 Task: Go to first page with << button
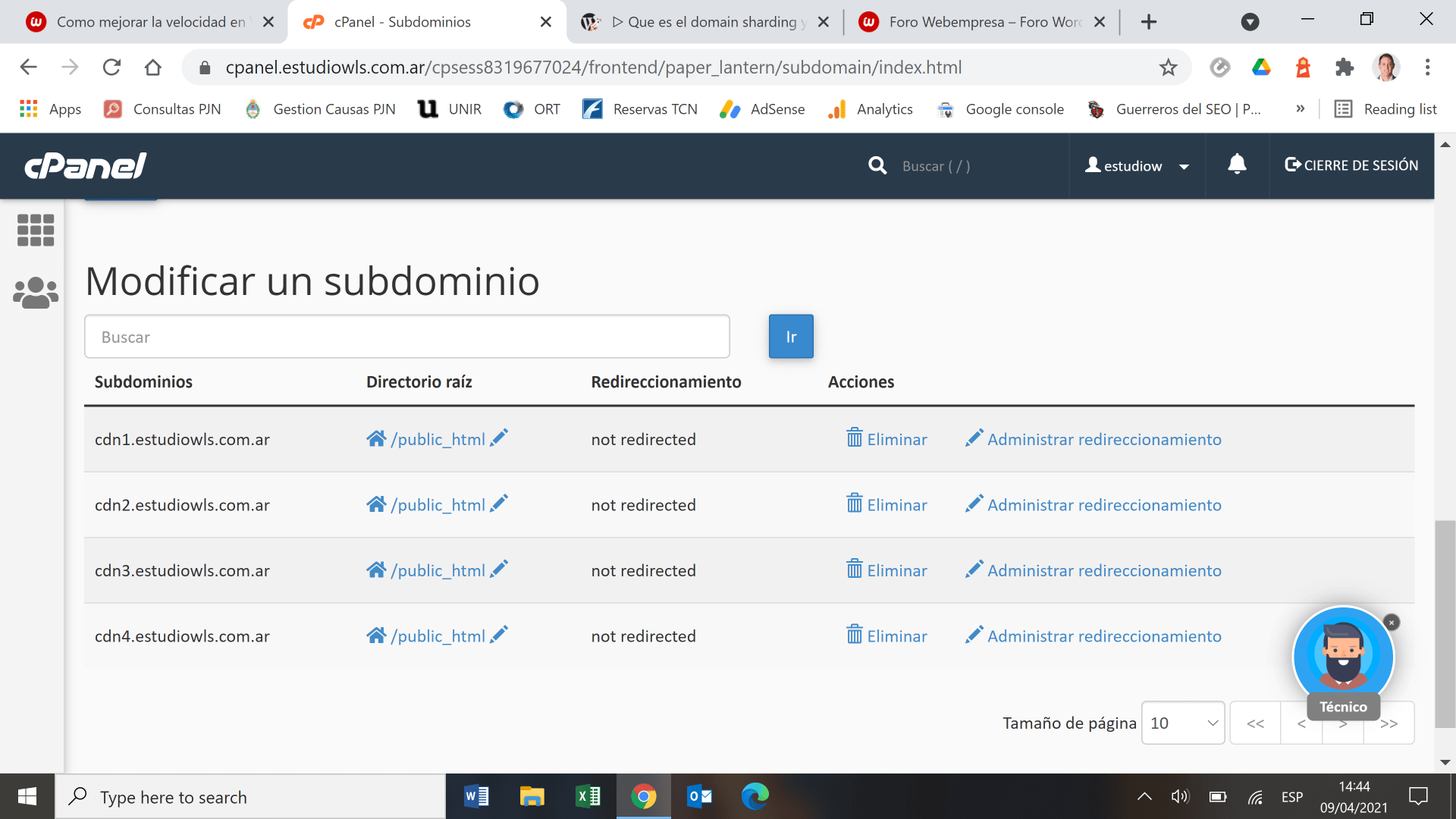tap(1255, 723)
